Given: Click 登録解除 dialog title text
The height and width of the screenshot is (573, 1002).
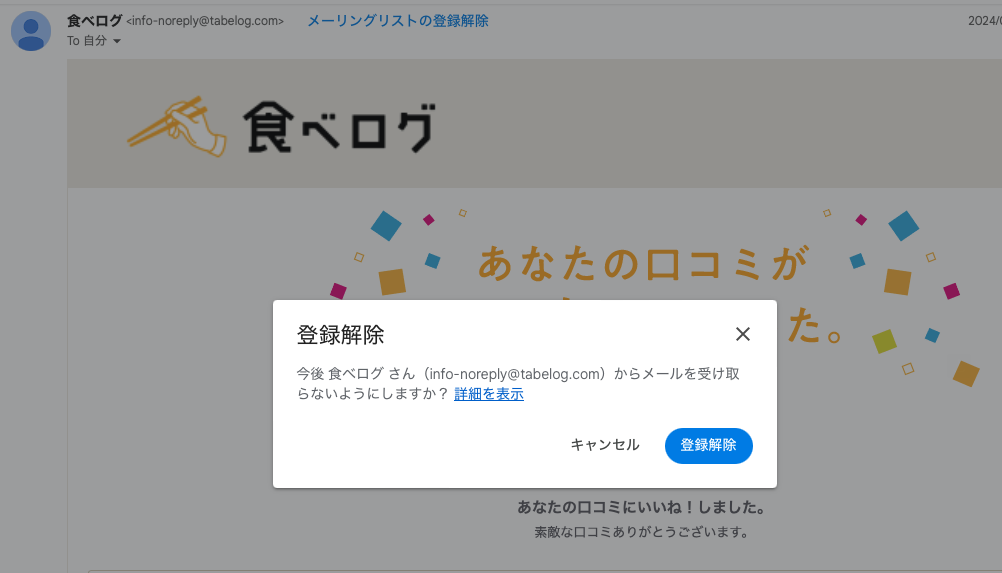Looking at the screenshot, I should tap(340, 335).
